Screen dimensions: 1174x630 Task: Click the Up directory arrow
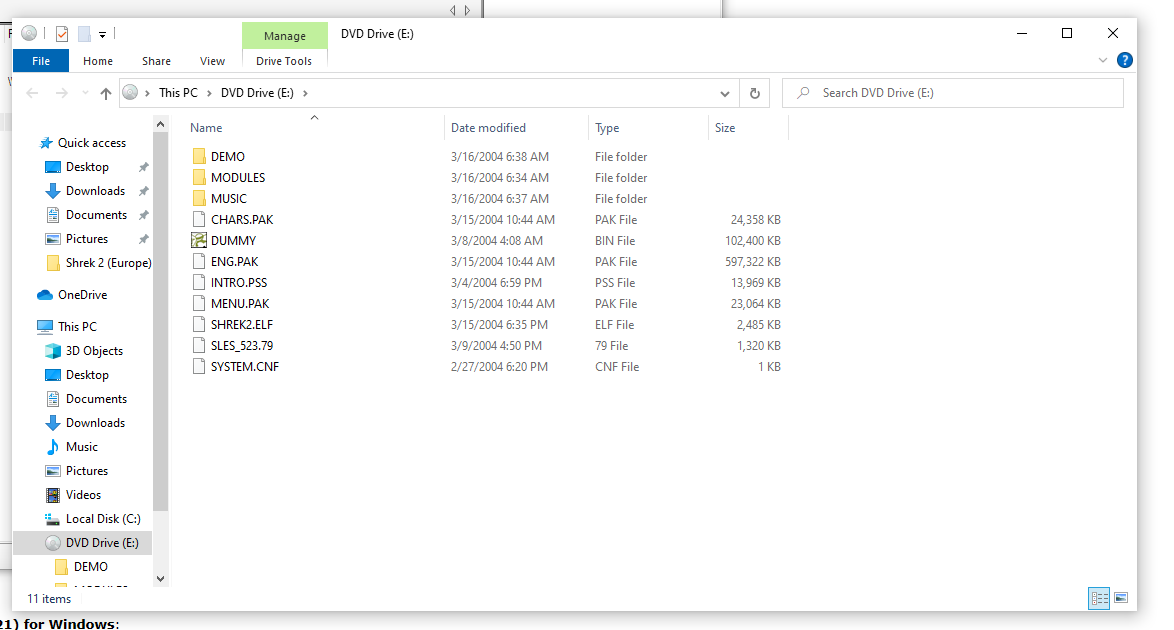point(106,93)
